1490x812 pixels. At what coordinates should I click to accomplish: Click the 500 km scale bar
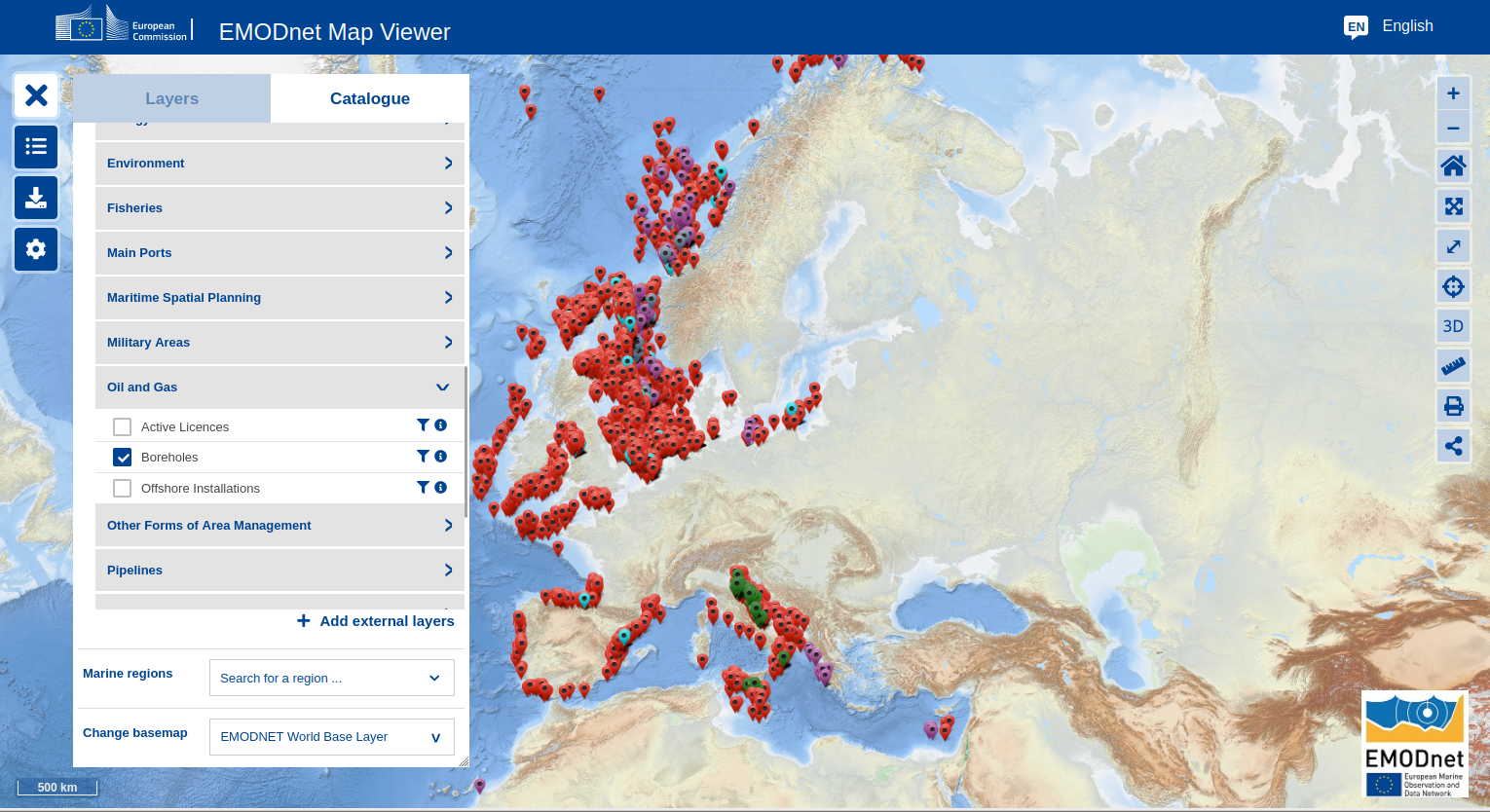tap(57, 787)
